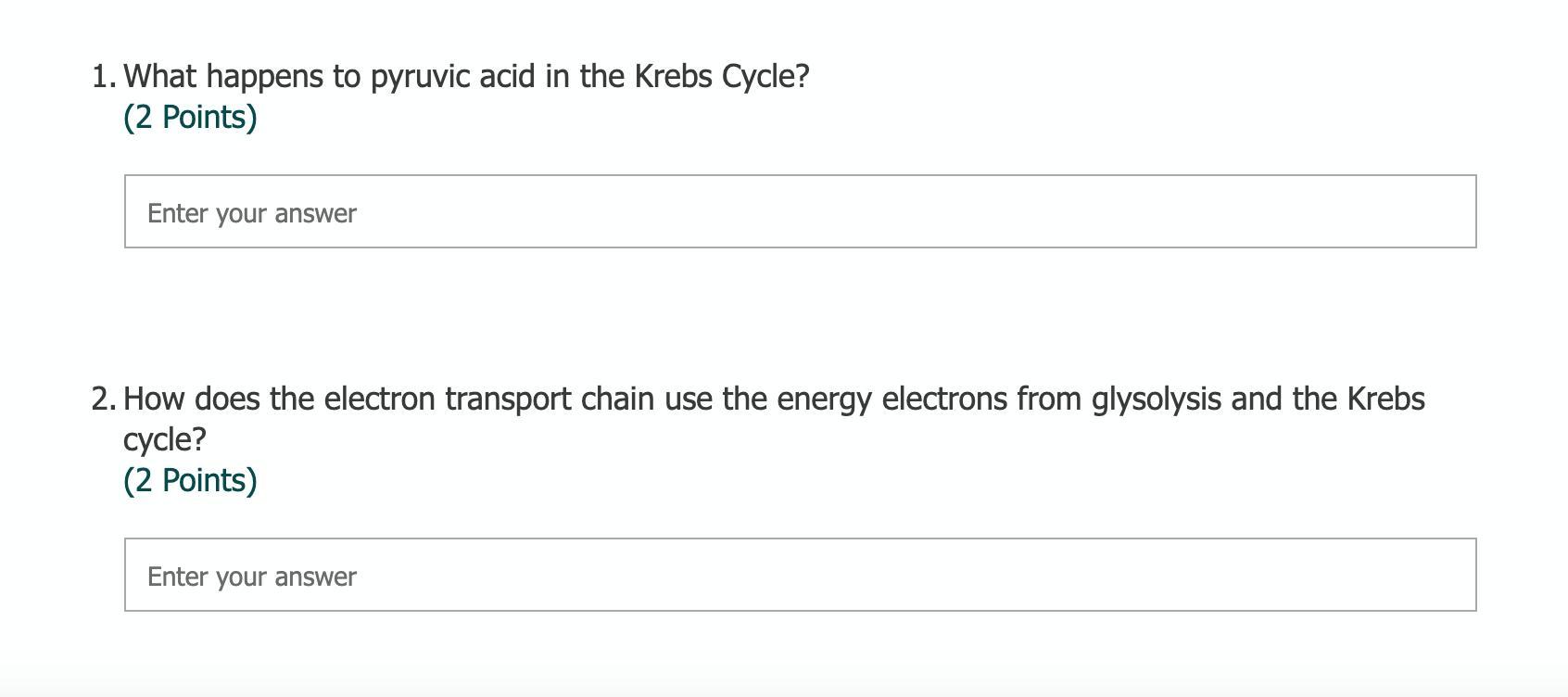Screen dimensions: 1568x697
Task: Click the word "transport" in question 2
Action: 508,399
